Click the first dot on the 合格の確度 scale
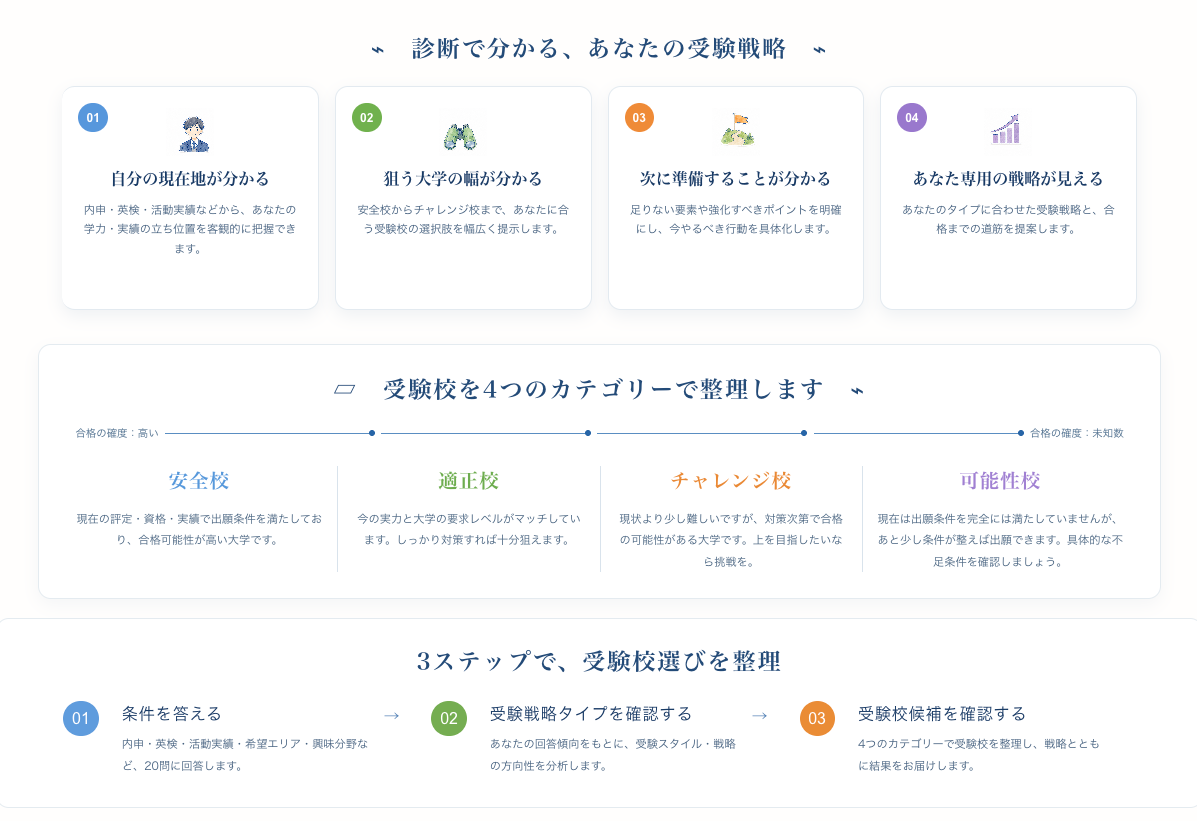The image size is (1197, 821). (x=372, y=433)
